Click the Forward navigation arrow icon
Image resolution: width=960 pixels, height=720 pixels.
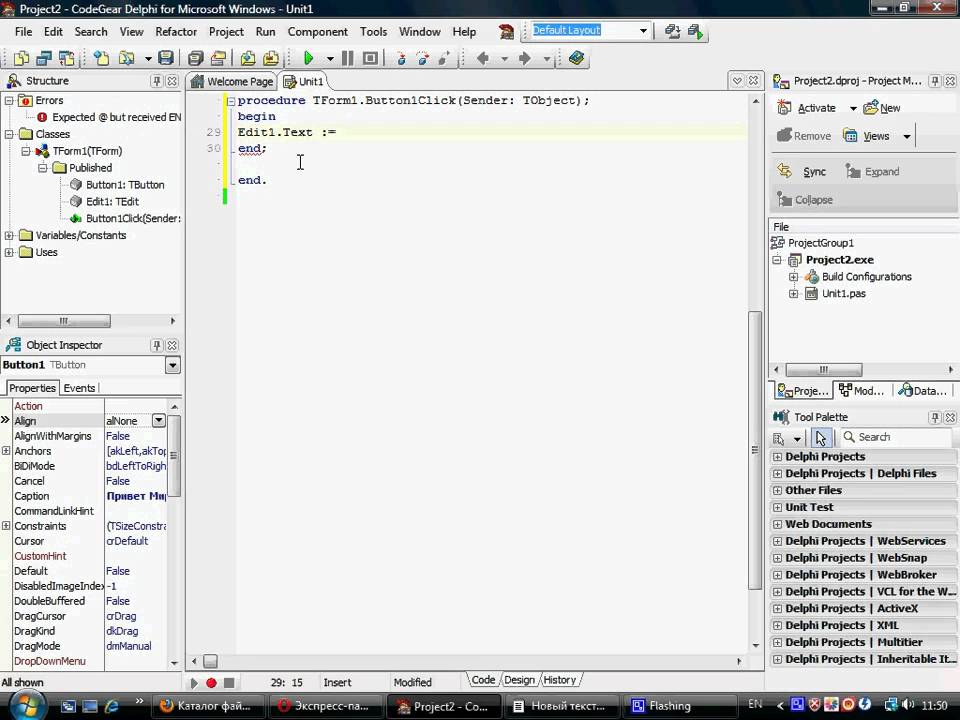click(525, 58)
